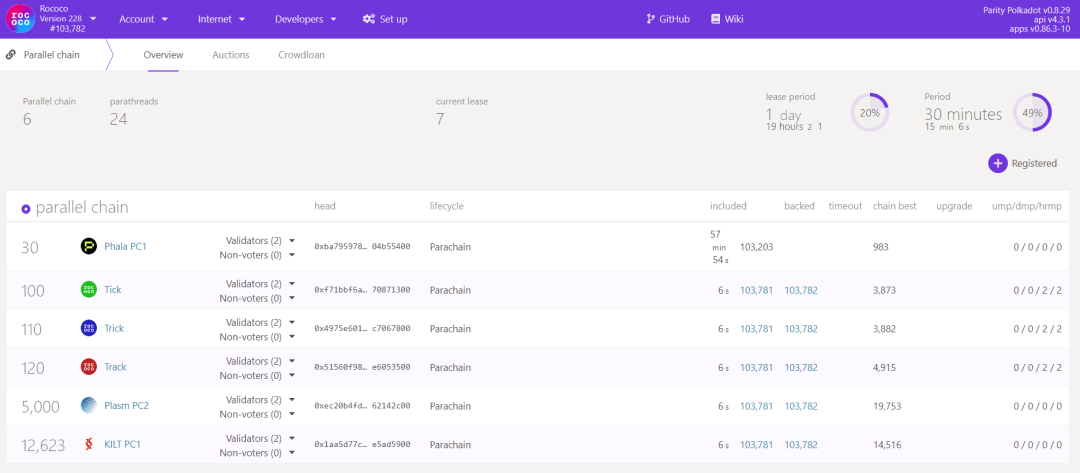
Task: Open the Internet dropdown menu
Action: [221, 19]
